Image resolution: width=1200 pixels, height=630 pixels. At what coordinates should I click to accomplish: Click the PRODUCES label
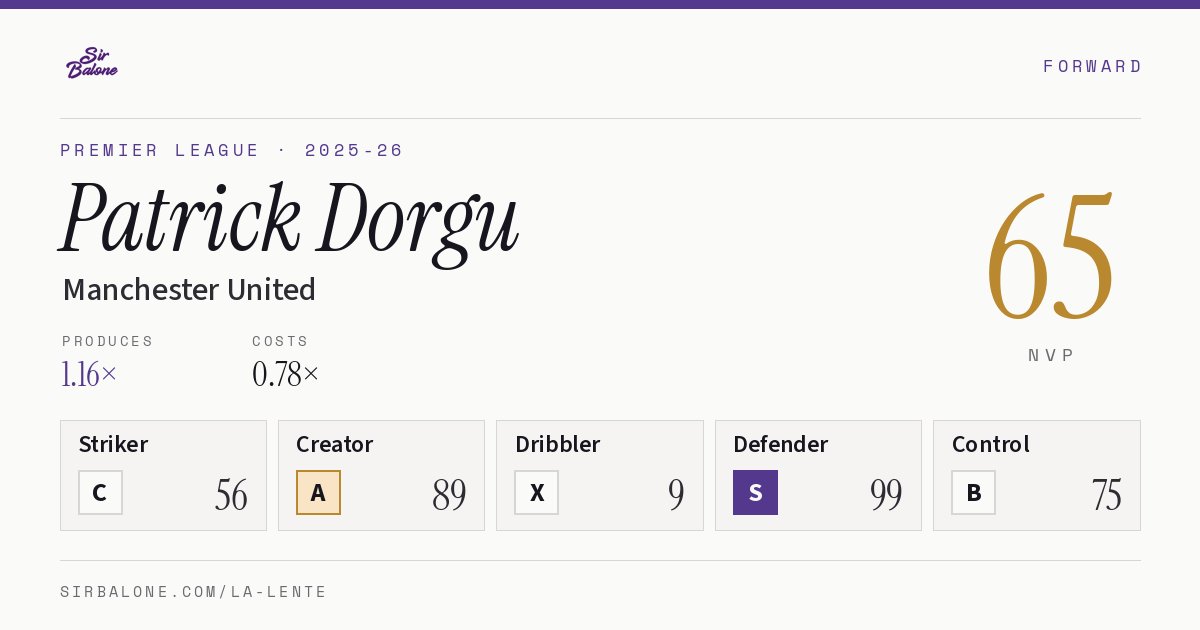tap(108, 341)
